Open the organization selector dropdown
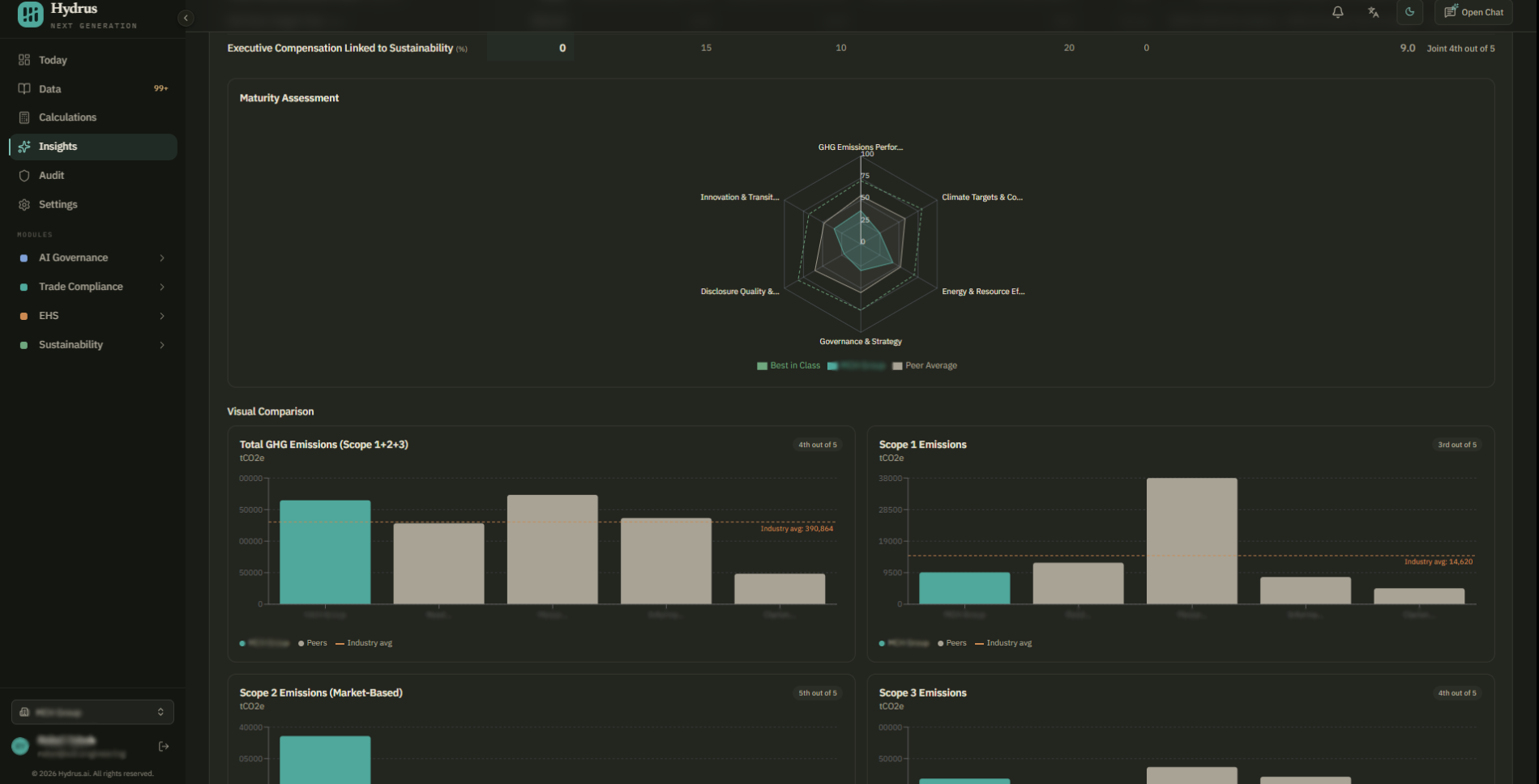 pos(92,712)
